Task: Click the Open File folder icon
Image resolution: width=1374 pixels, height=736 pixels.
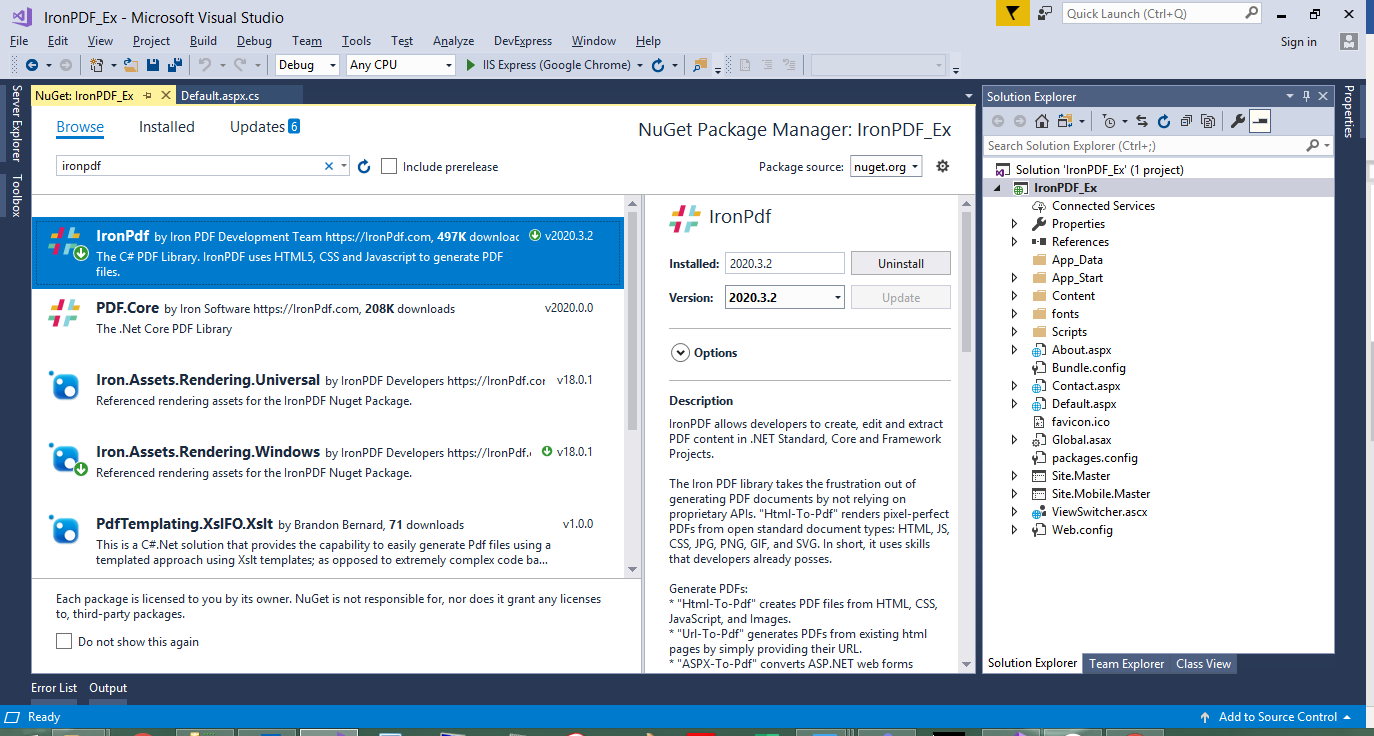Action: [131, 65]
